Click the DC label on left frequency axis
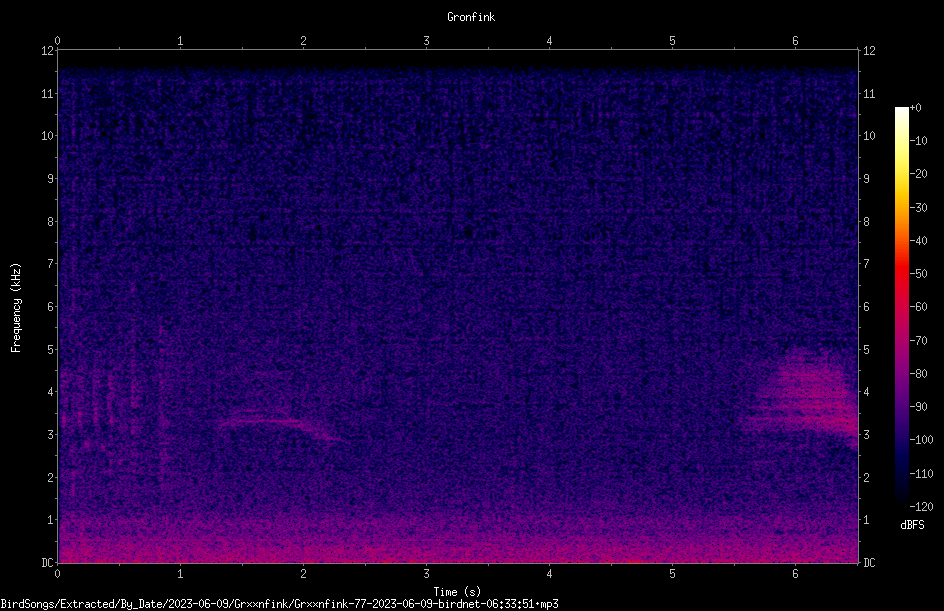 [47, 563]
